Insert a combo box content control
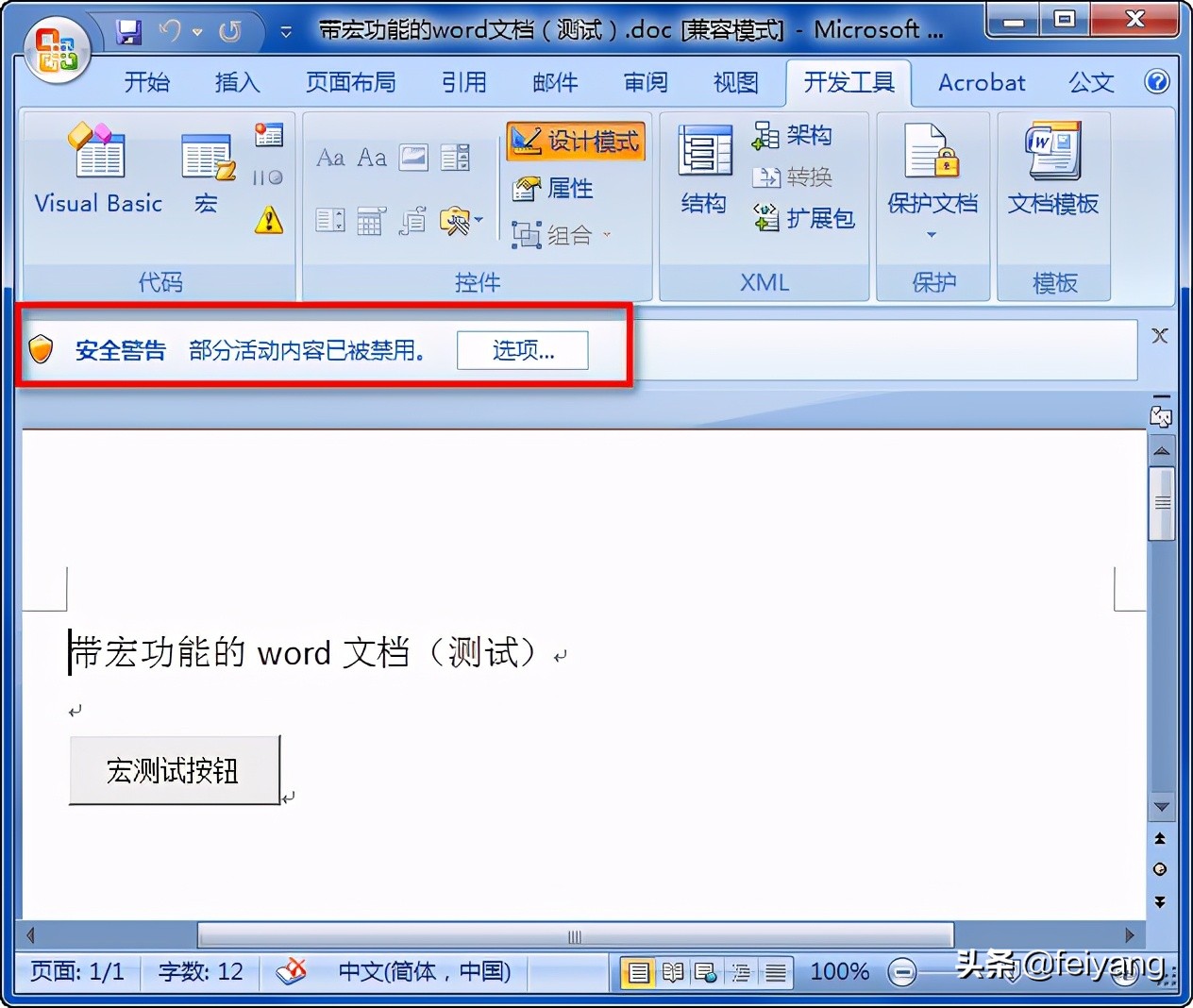This screenshot has height=1008, width=1193. point(455,158)
